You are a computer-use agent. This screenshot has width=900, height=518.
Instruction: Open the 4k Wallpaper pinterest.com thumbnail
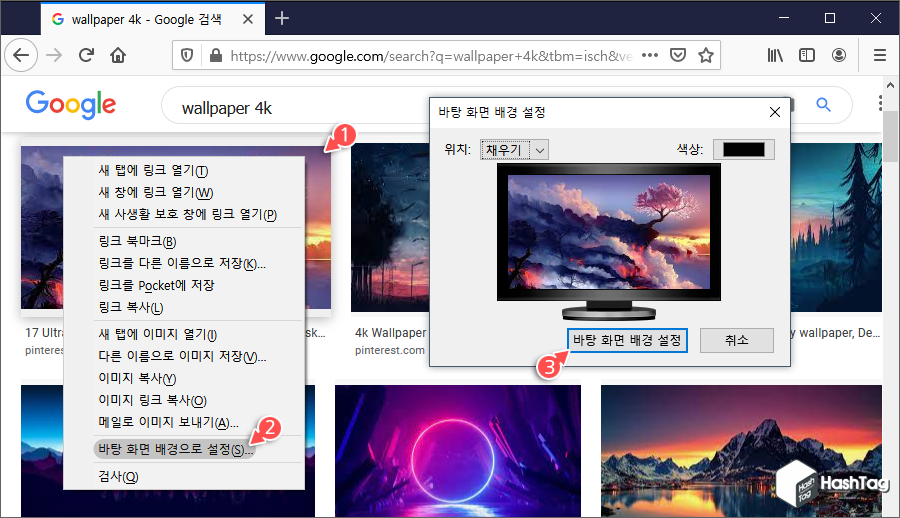pos(390,227)
